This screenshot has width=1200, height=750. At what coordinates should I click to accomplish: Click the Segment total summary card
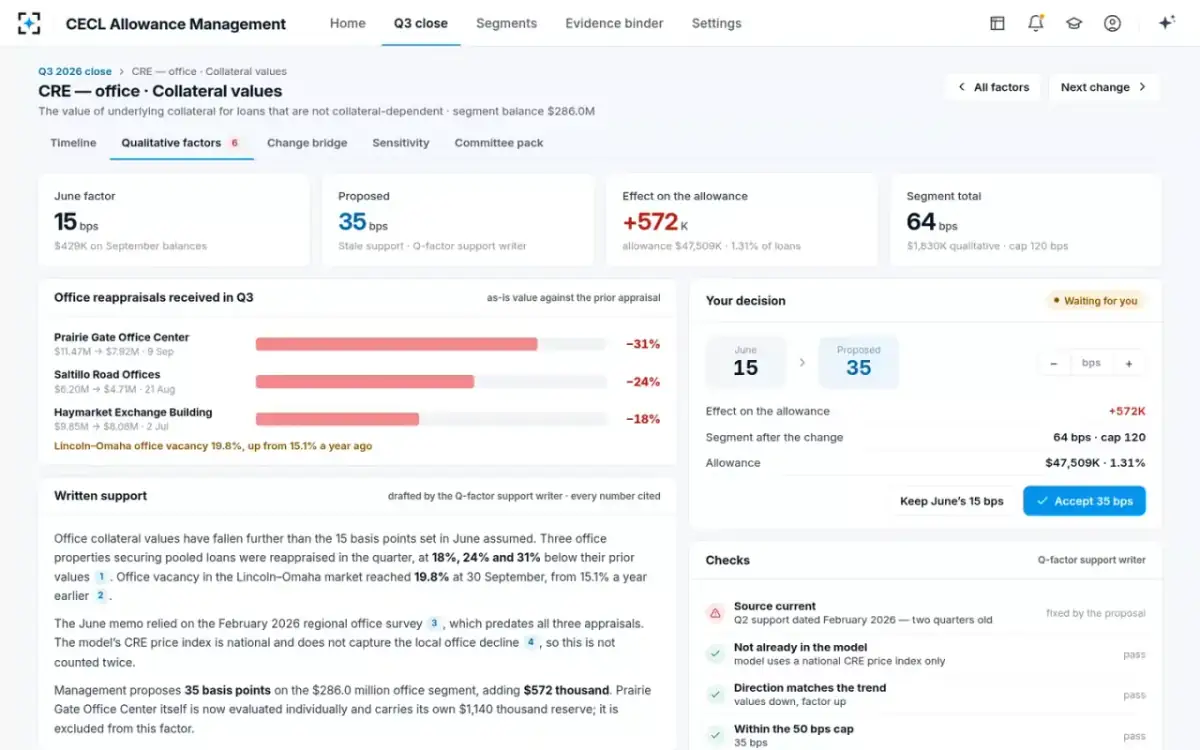(1026, 221)
